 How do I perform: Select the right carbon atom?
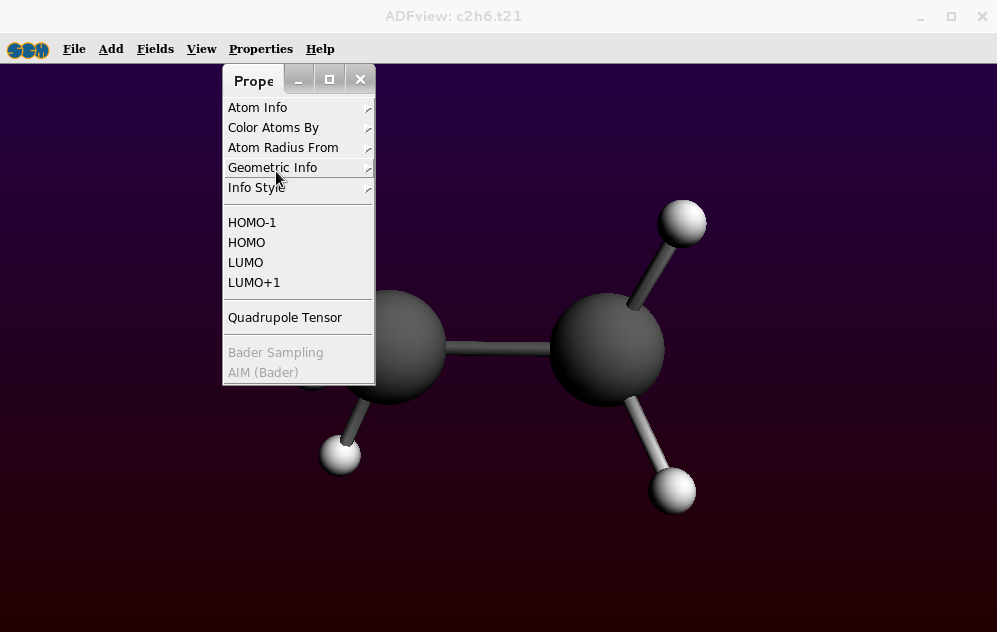(x=606, y=350)
